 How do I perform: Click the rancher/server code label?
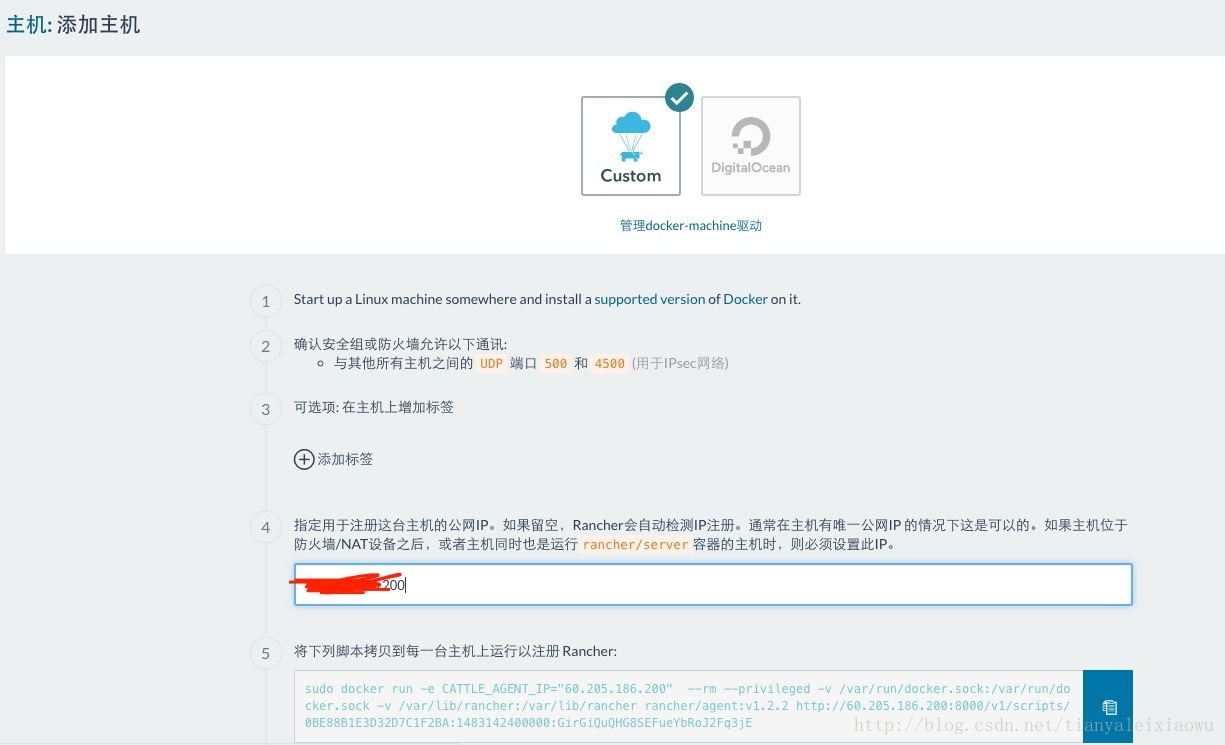click(635, 545)
